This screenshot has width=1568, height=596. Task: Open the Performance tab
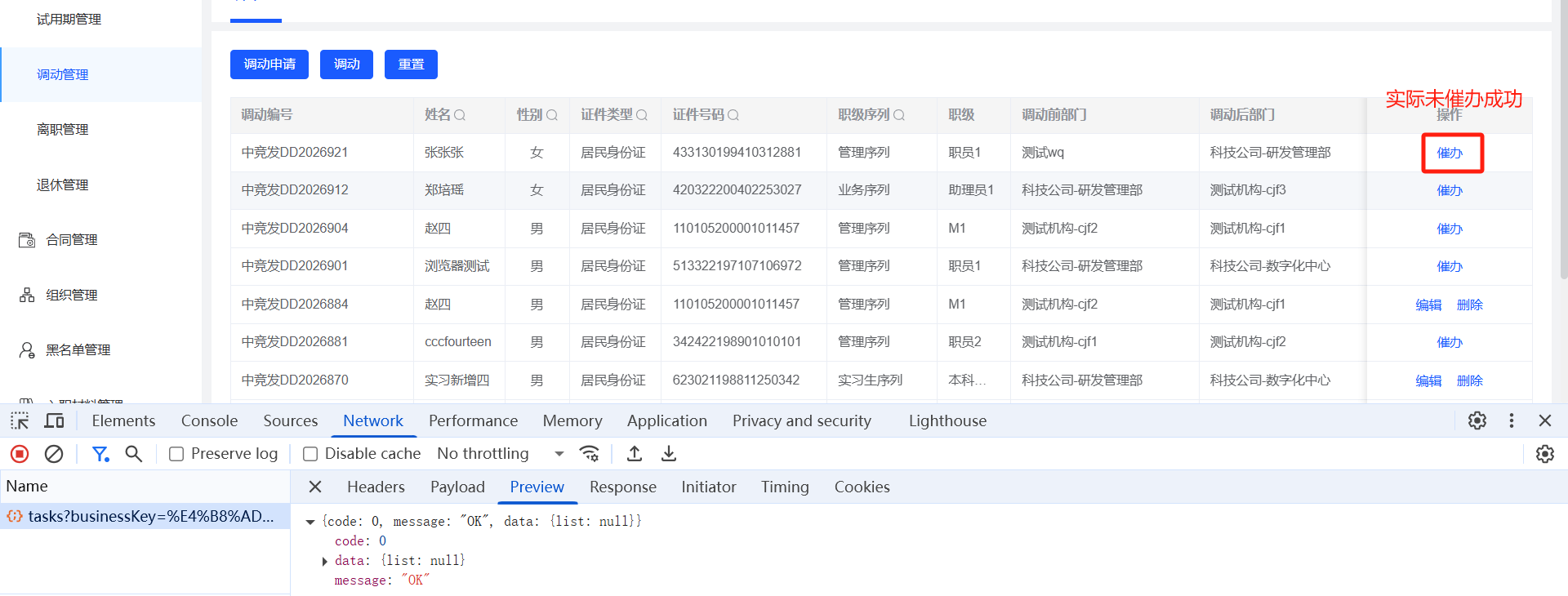[474, 420]
